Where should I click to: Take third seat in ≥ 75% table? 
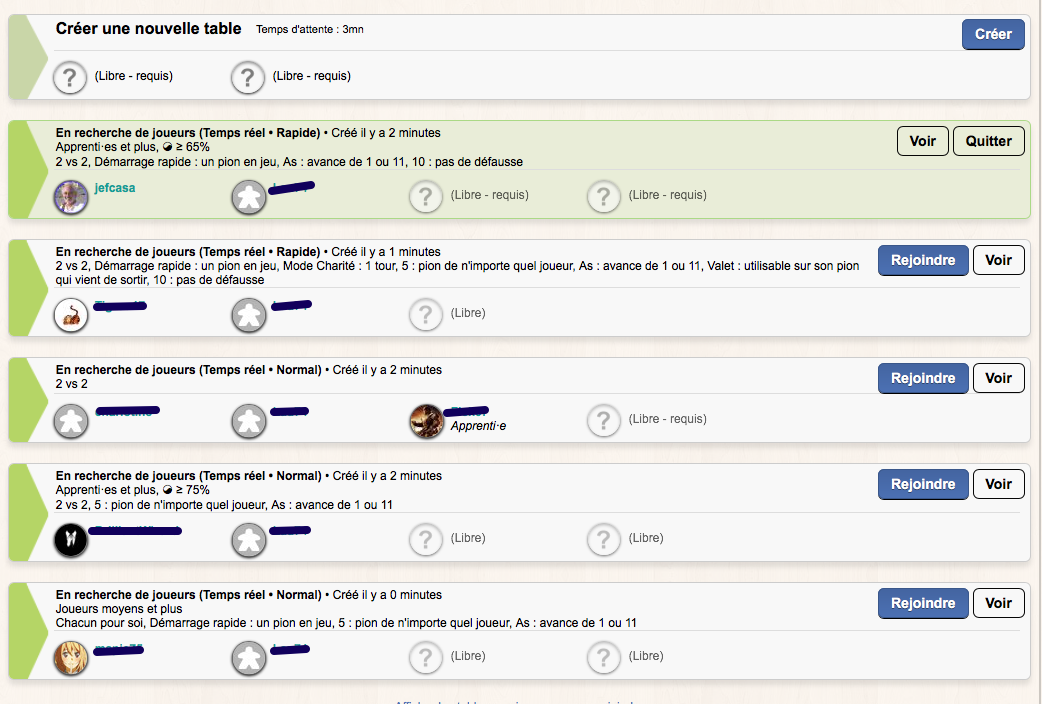pos(426,539)
